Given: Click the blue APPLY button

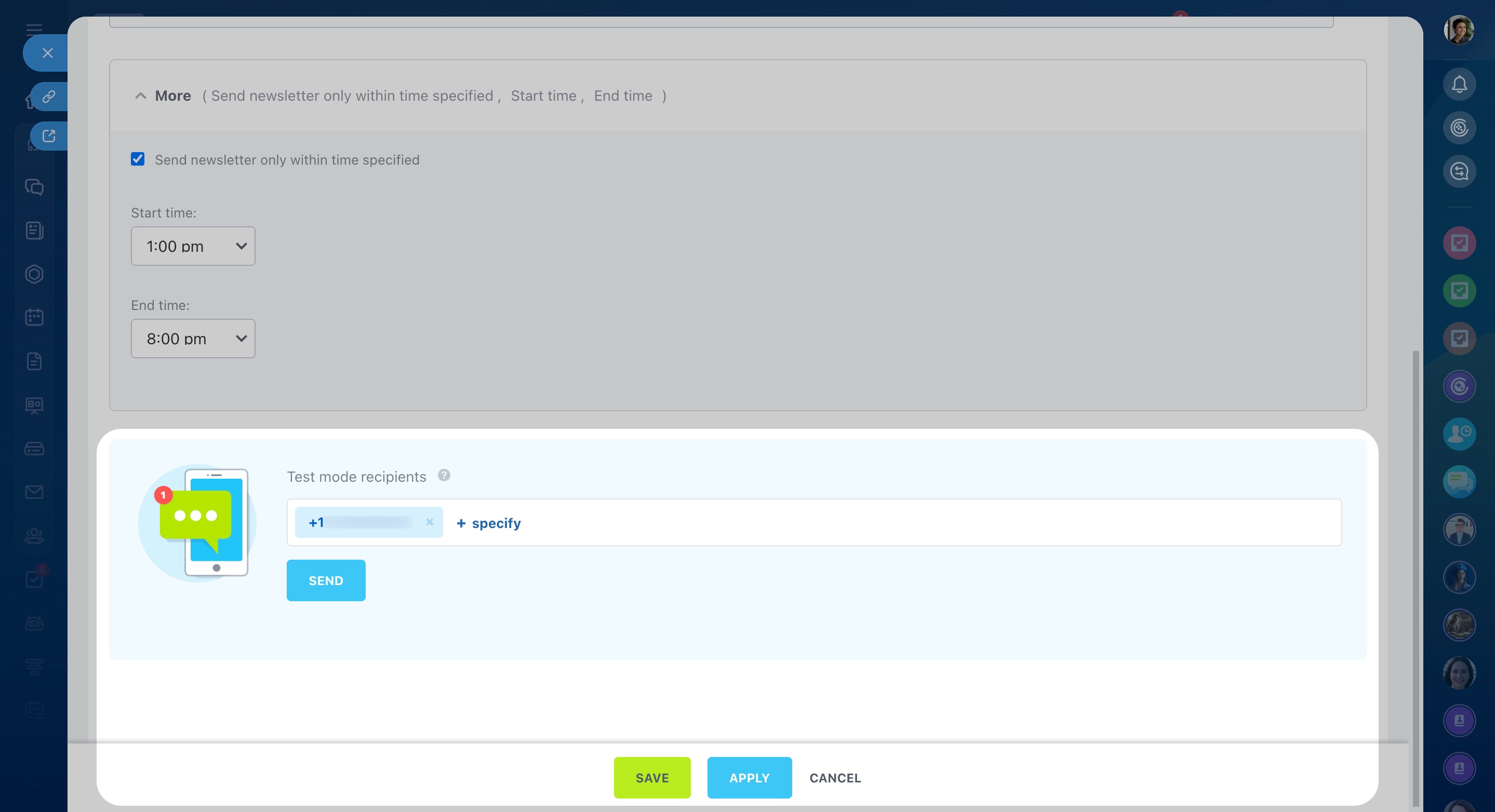Looking at the screenshot, I should (749, 777).
